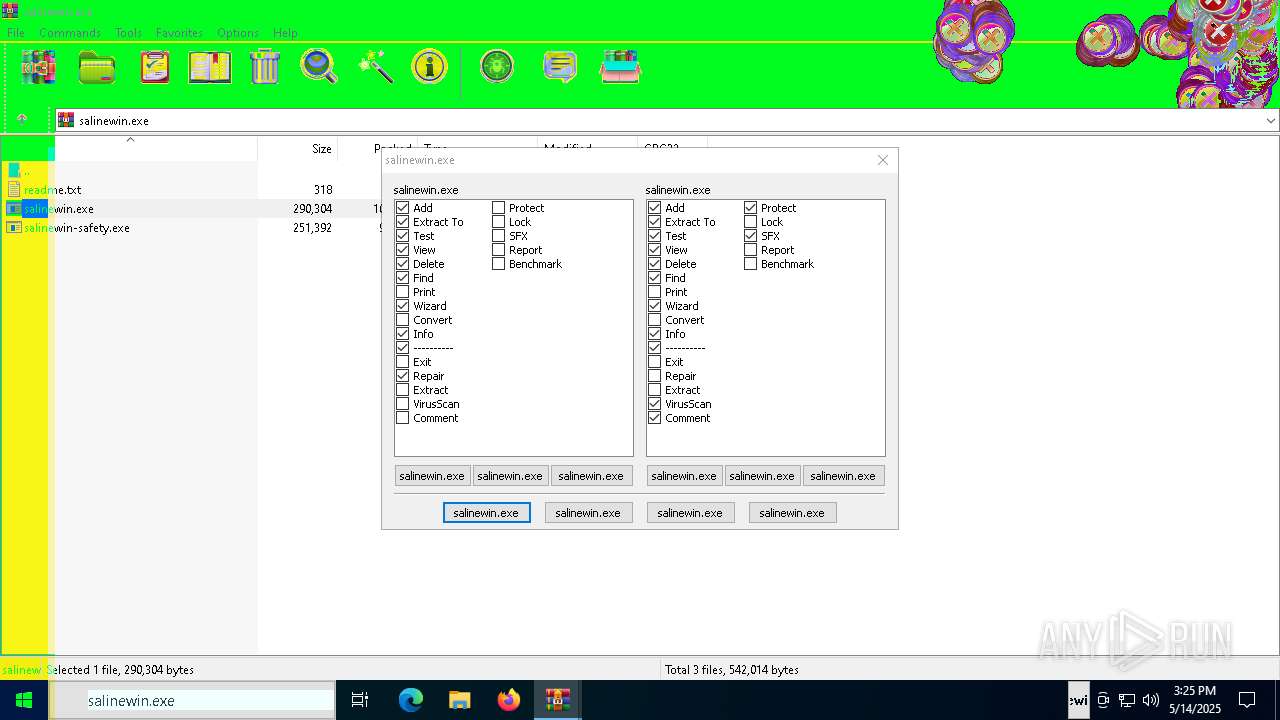Click the Find magnifying glass icon

pyautogui.click(x=319, y=67)
